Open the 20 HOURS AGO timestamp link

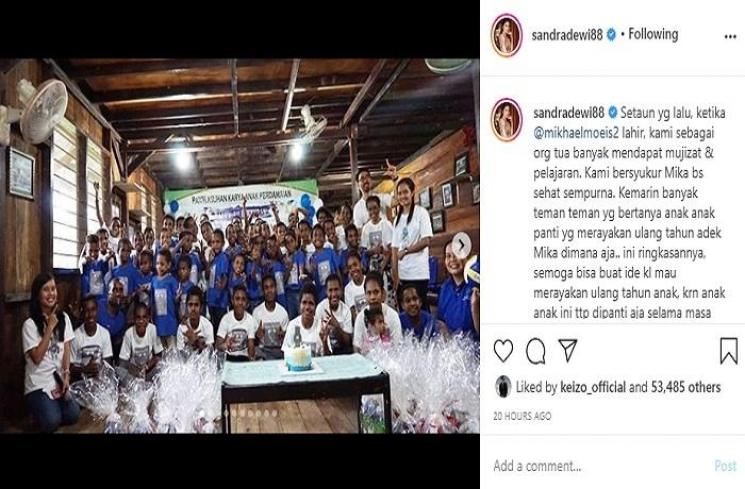522,416
